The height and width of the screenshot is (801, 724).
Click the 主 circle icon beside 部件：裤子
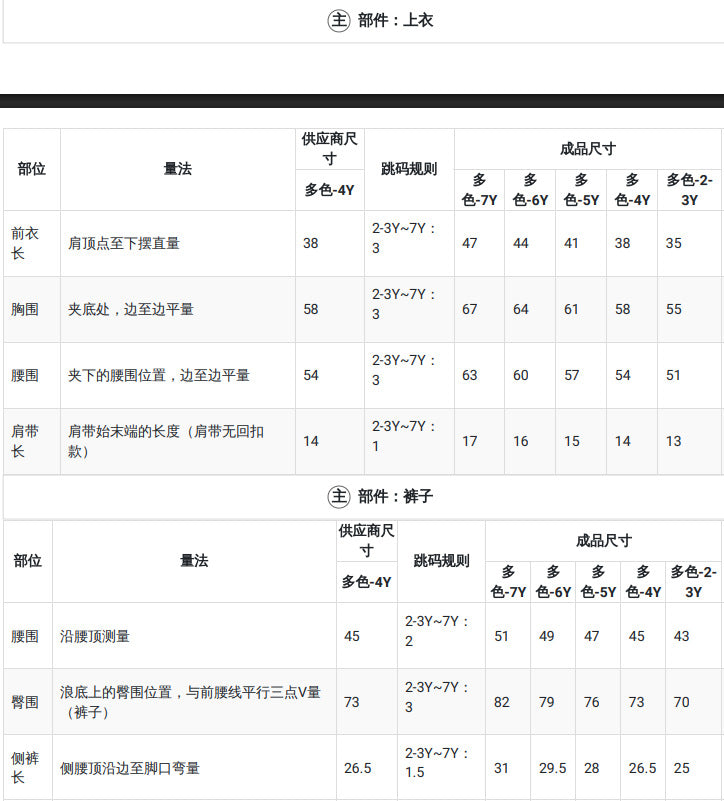[x=338, y=496]
